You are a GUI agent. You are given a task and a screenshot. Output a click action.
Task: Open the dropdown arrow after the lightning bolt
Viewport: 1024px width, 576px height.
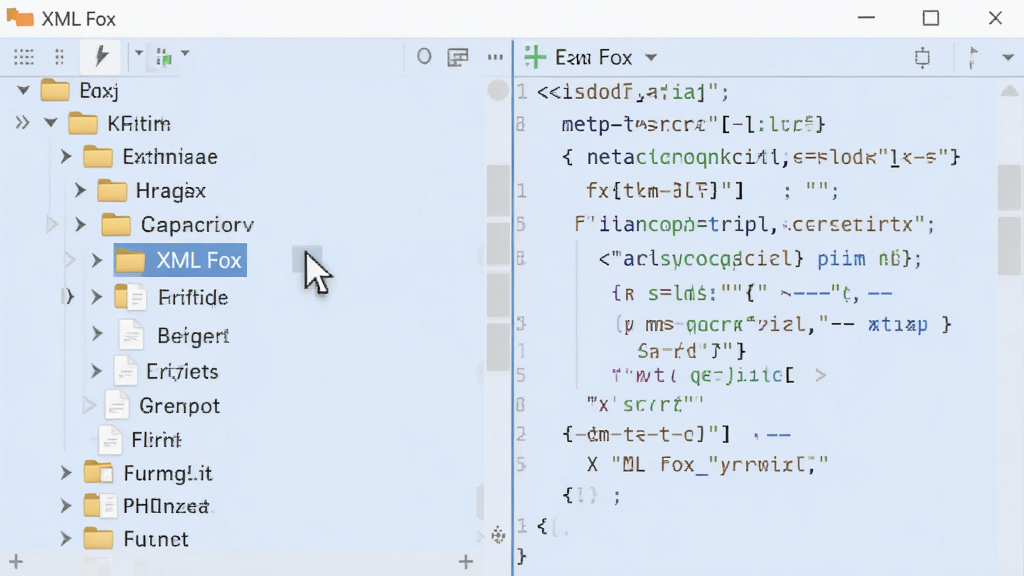138,52
